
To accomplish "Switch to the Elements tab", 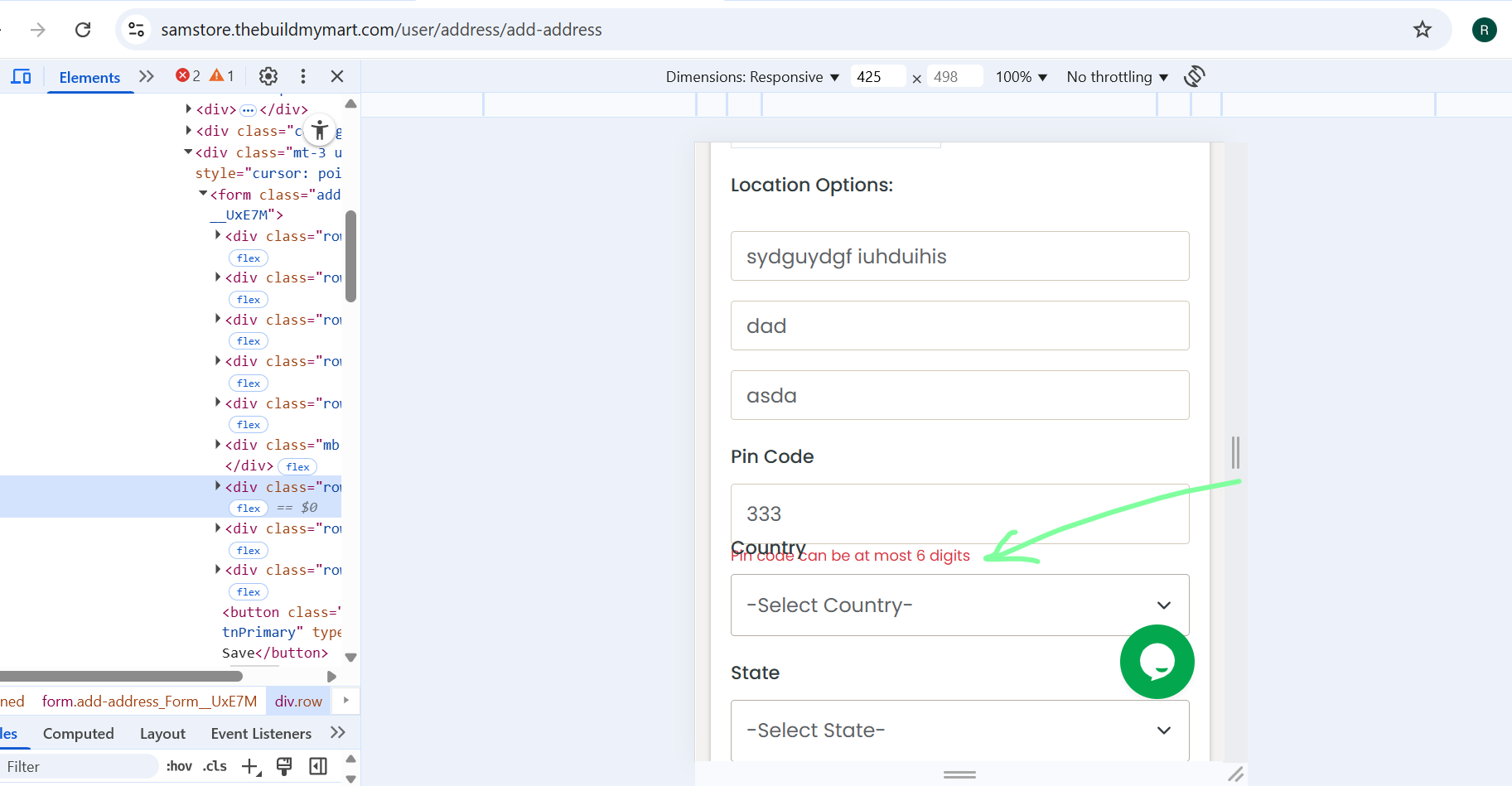I will [x=89, y=77].
